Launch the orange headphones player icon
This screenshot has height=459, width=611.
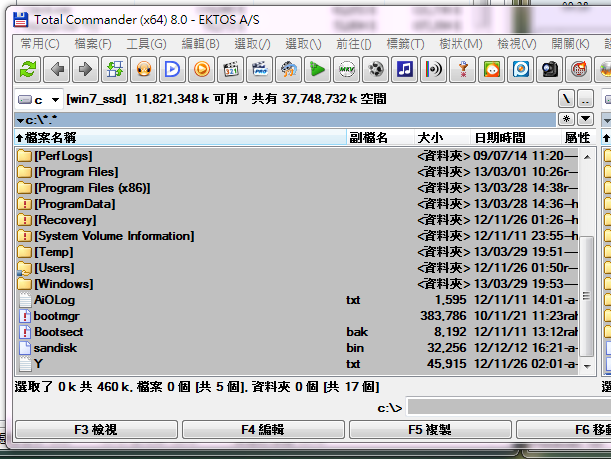144,70
